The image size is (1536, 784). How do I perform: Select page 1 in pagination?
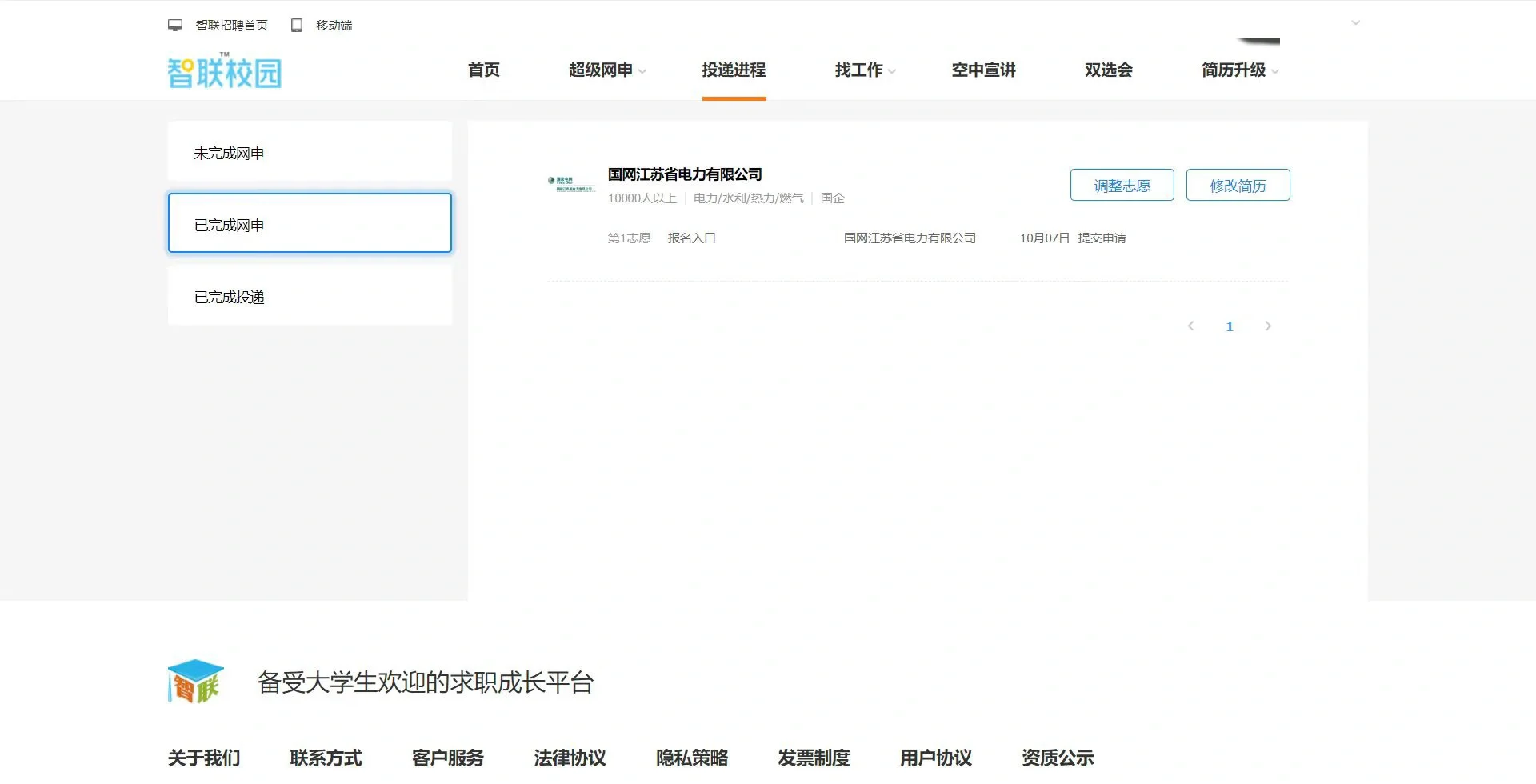(x=1230, y=326)
